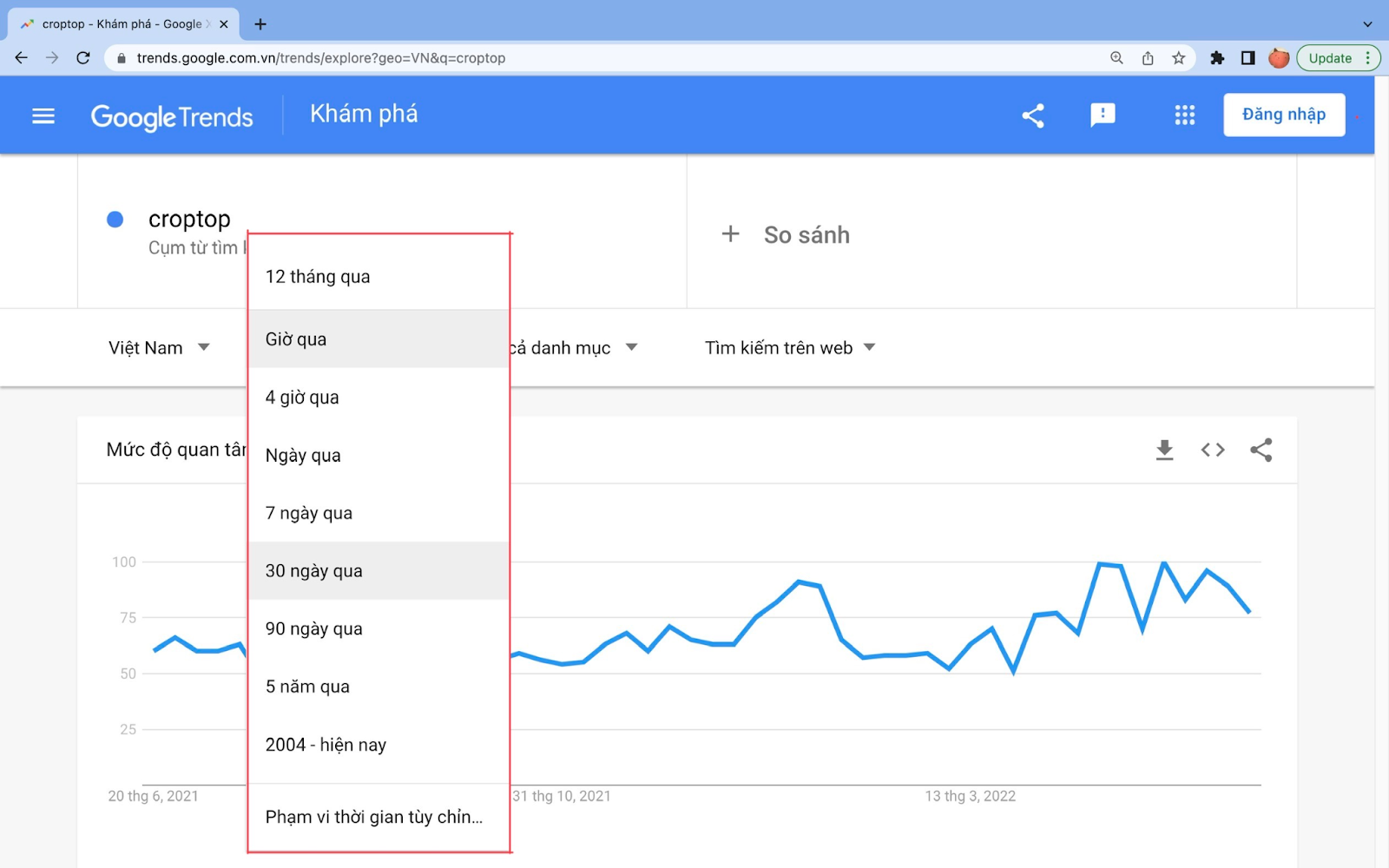This screenshot has width=1389, height=868.
Task: Toggle the browser side panel icon
Action: 1247,58
